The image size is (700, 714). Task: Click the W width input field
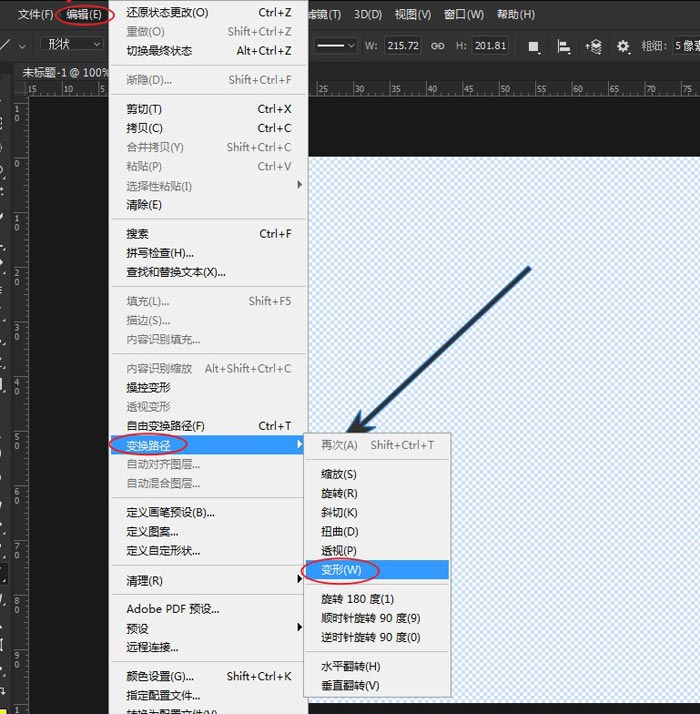[x=403, y=46]
